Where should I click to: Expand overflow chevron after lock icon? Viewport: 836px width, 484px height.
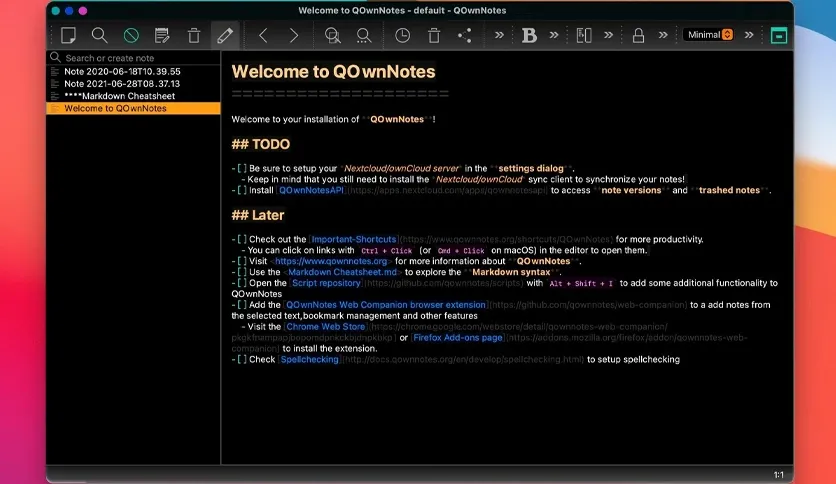(x=663, y=35)
